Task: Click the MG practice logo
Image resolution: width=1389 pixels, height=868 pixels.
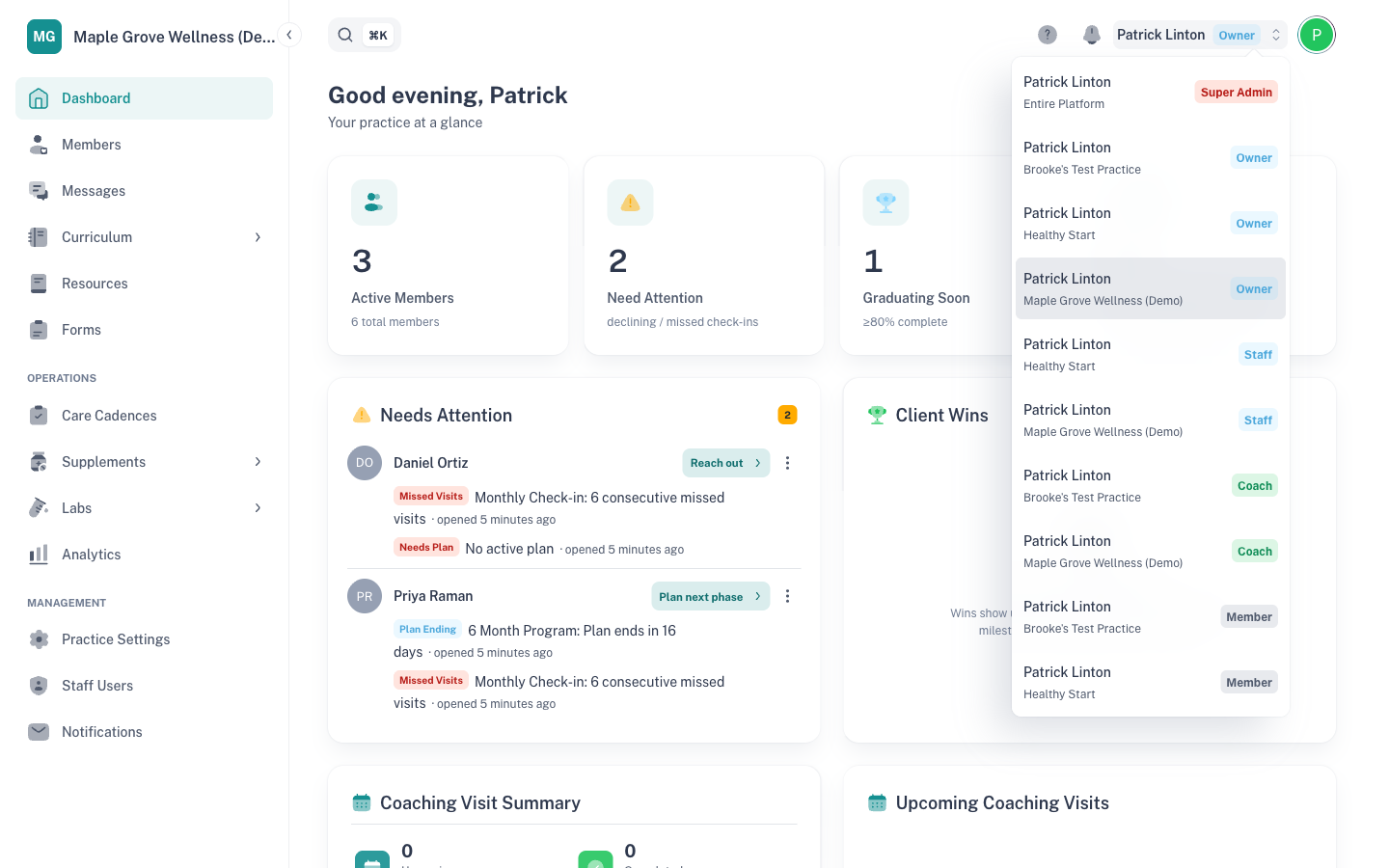Action: [44, 37]
